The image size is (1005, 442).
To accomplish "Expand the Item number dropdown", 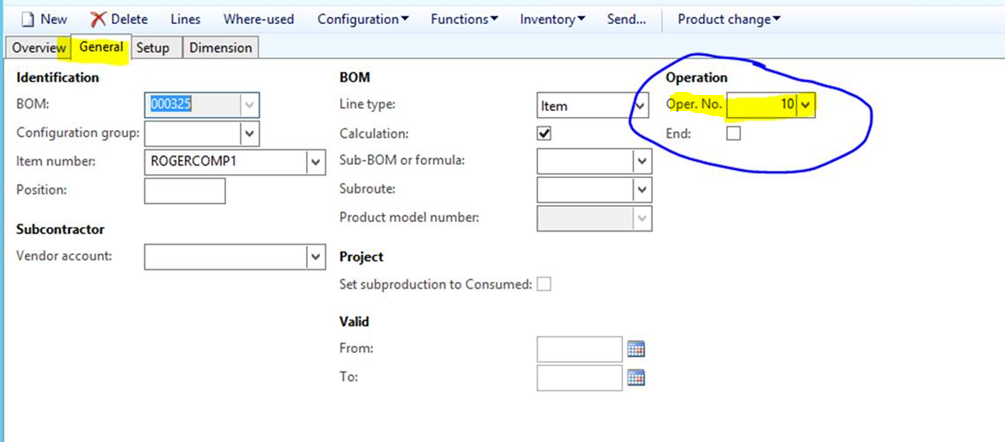I will (x=316, y=162).
